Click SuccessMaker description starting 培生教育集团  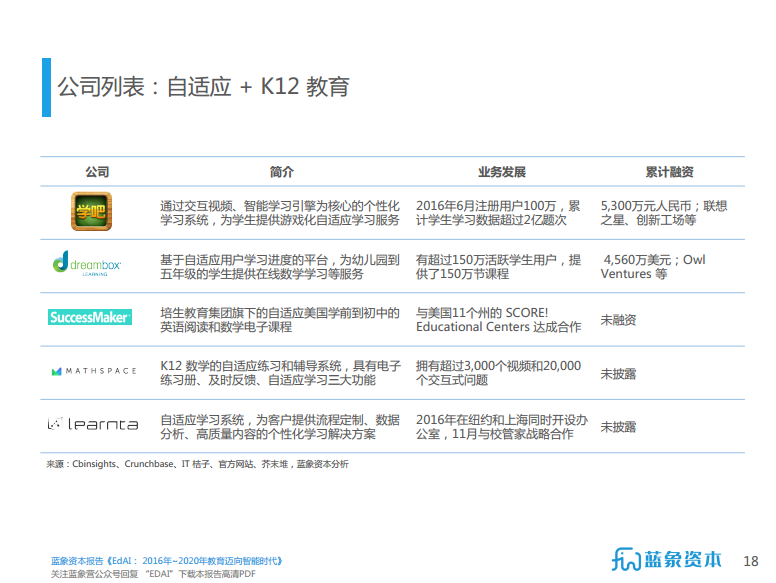click(280, 320)
